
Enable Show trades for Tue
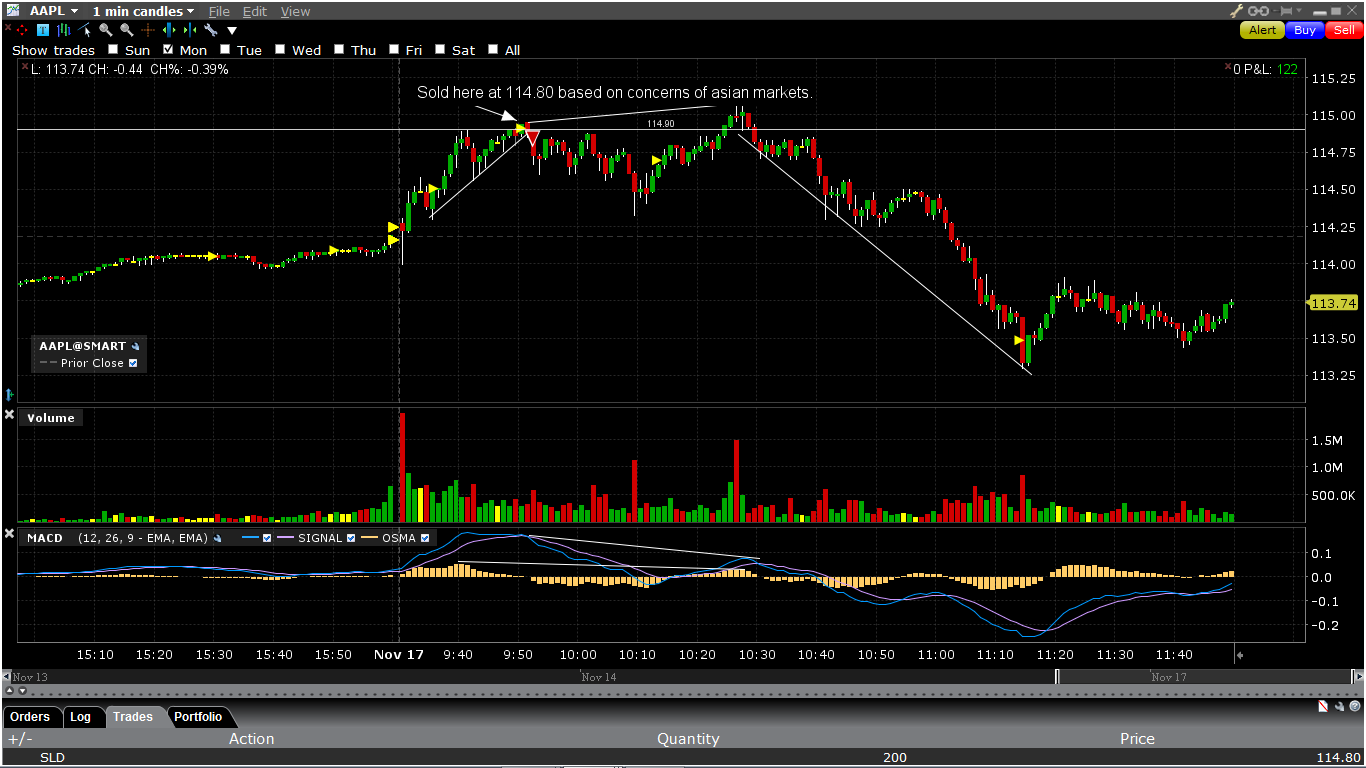(x=225, y=49)
